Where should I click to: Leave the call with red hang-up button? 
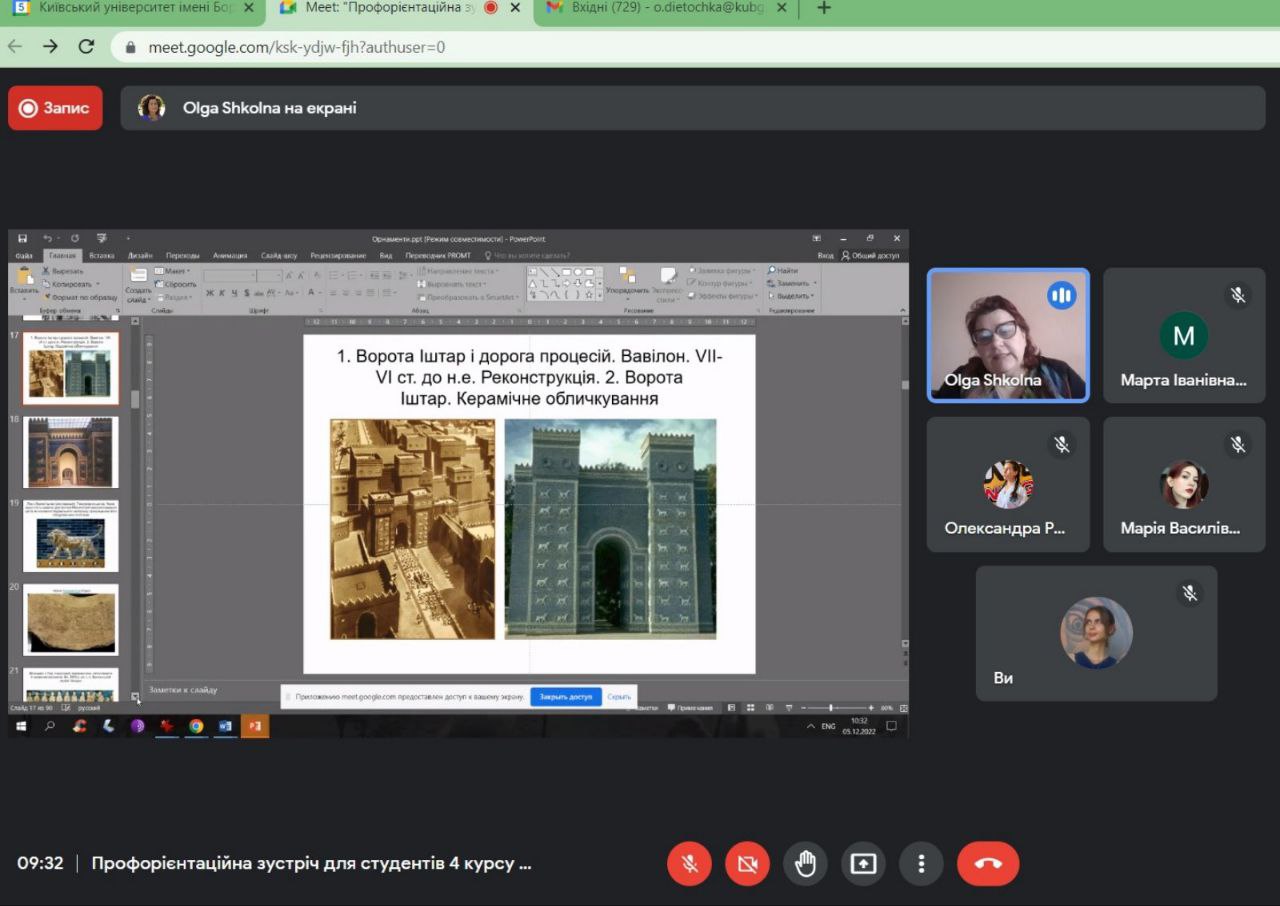(988, 864)
